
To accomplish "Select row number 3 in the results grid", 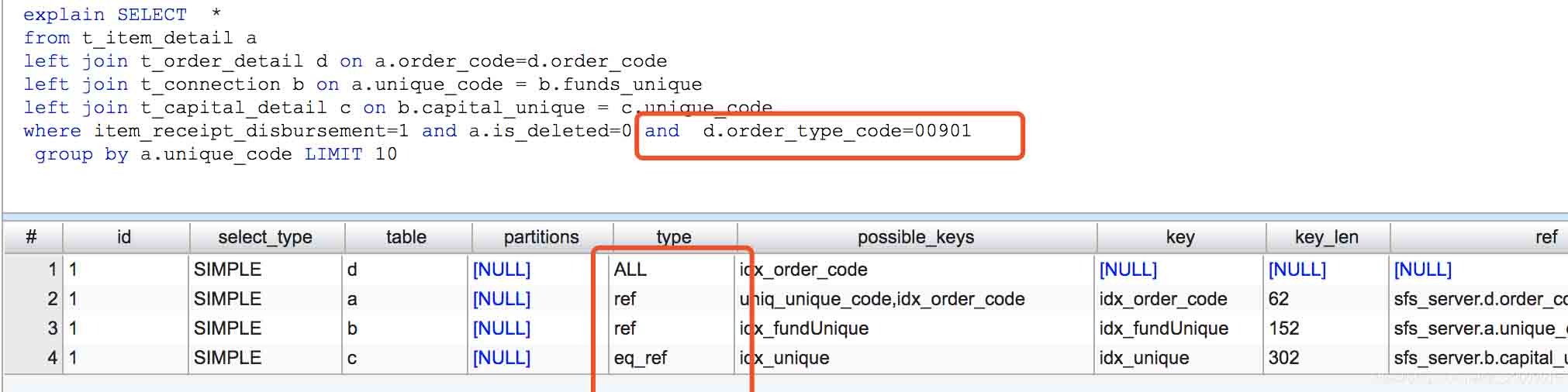I will [x=51, y=328].
